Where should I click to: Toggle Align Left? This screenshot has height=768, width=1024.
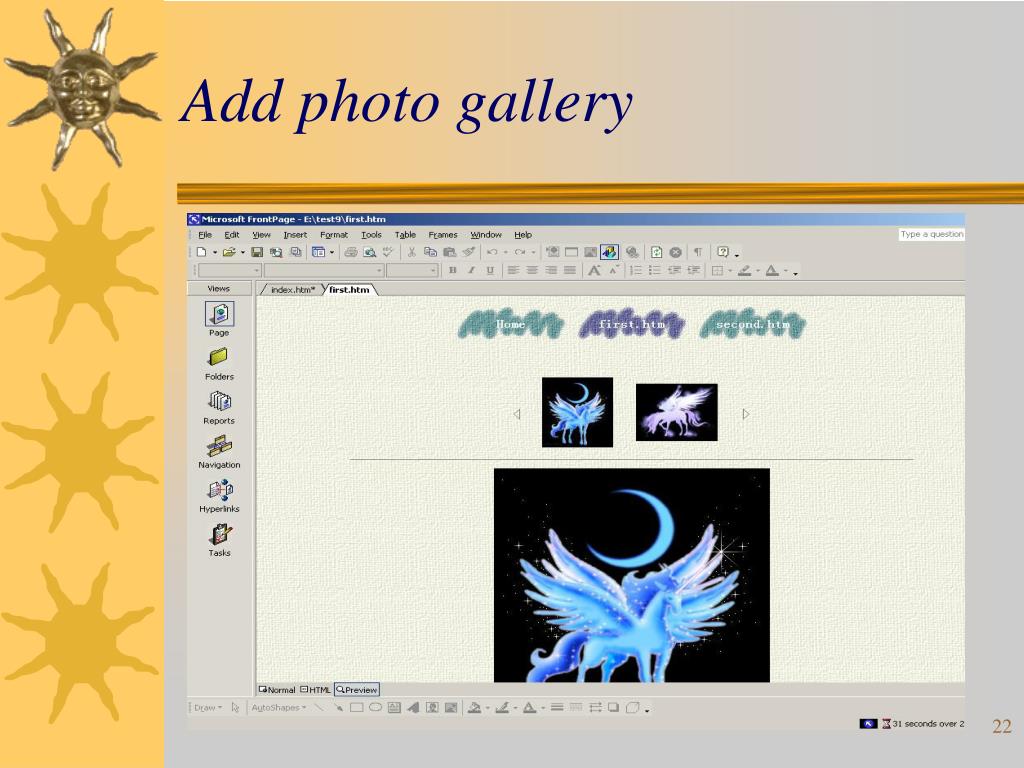513,270
